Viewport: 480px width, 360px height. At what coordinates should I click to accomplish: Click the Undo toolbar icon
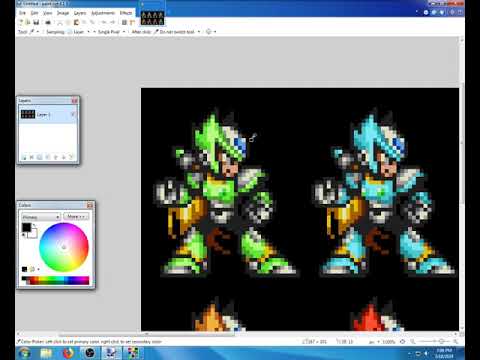coord(104,22)
